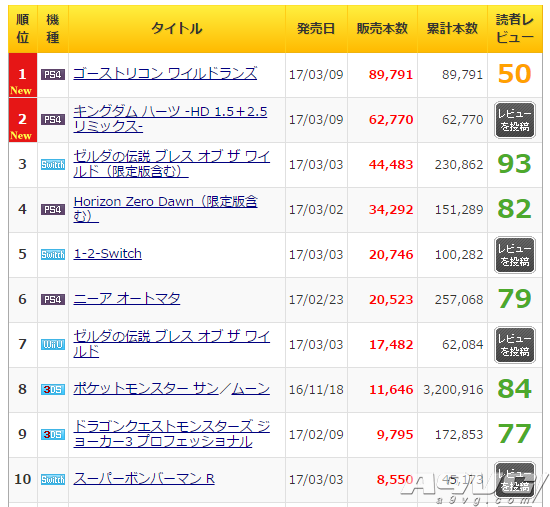The width and height of the screenshot is (550, 507).
Task: Open キングダム ハーツ -HD 1.5+2.5 リミックス- link
Action: tap(170, 119)
